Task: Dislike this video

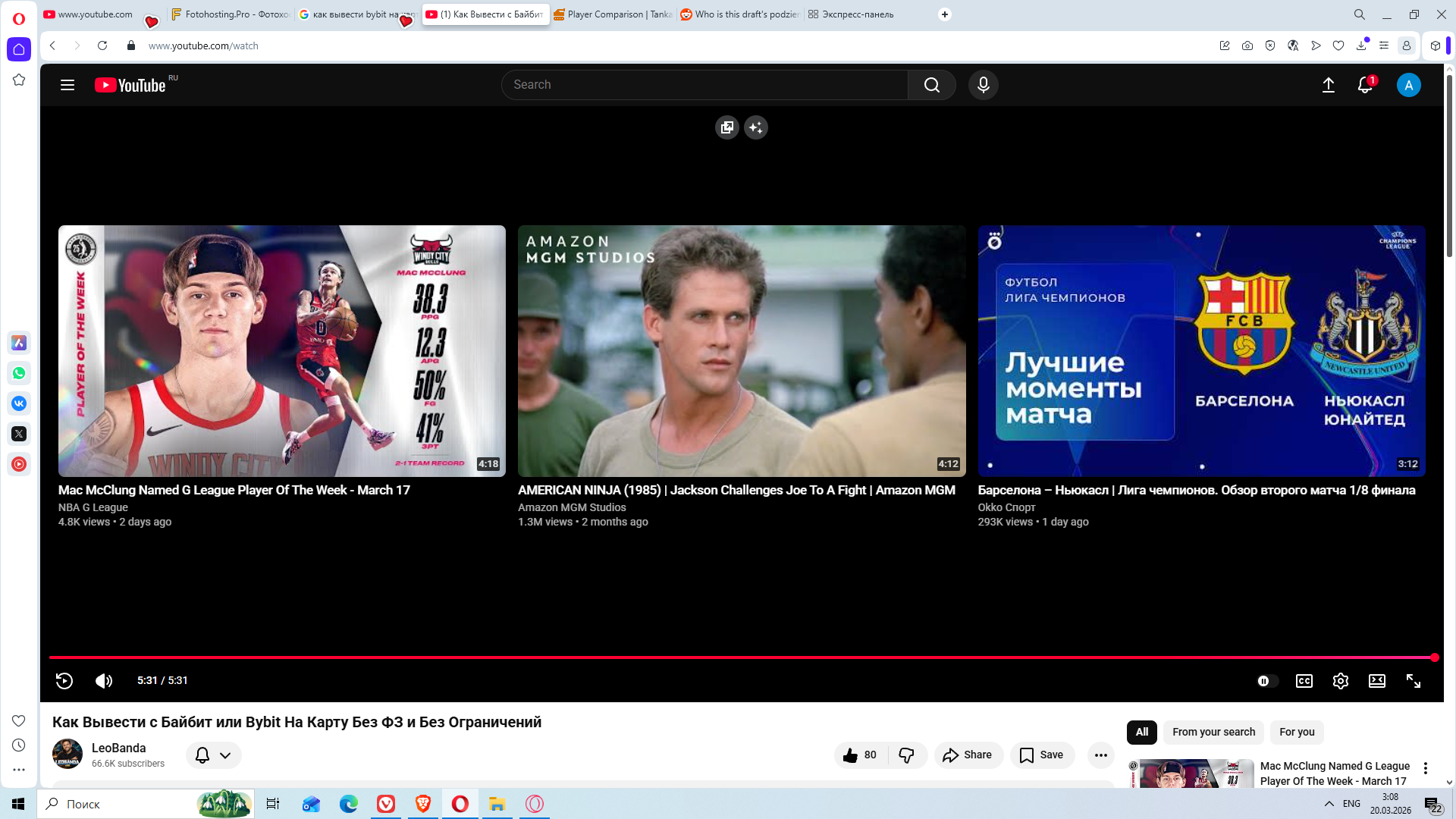Action: pos(906,755)
